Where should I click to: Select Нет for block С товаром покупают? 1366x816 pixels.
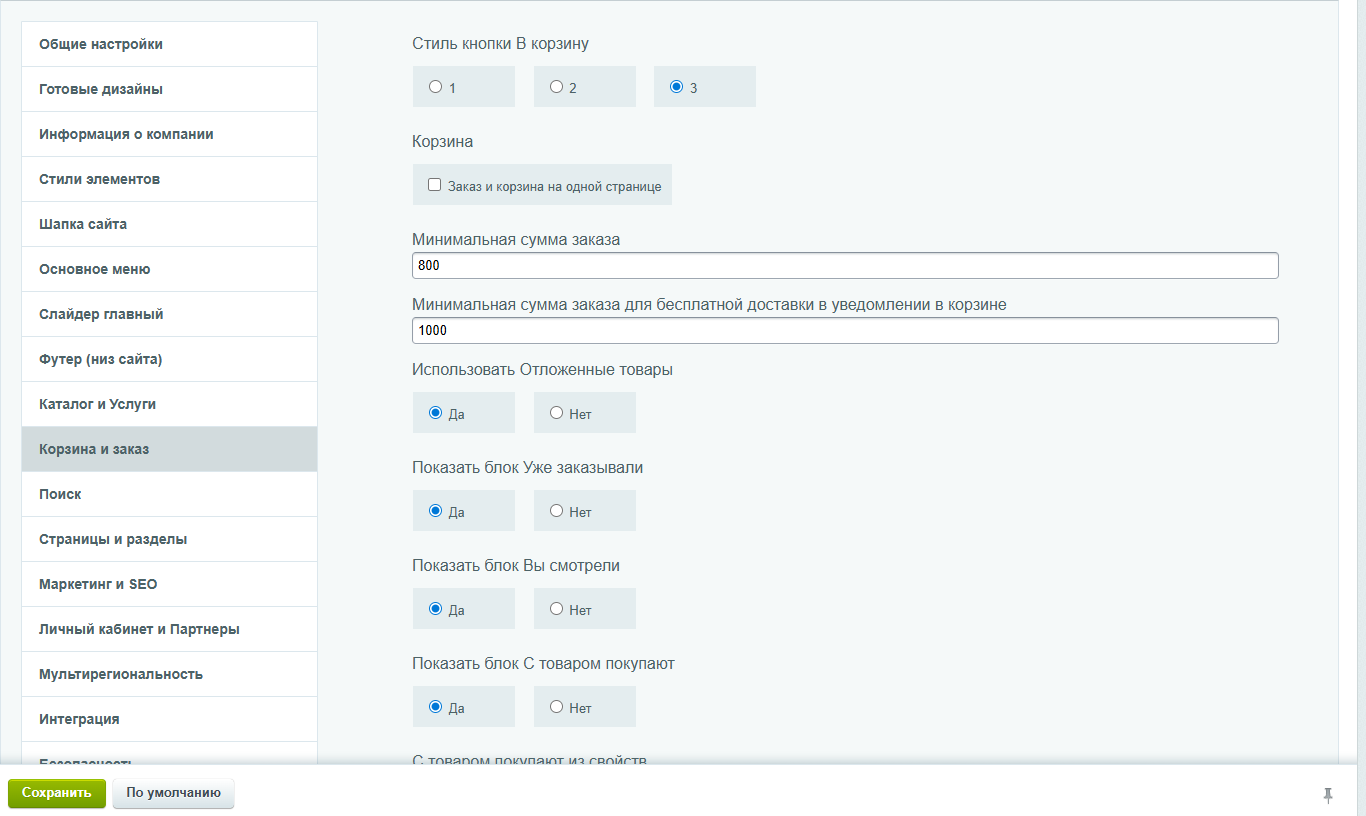tap(556, 707)
